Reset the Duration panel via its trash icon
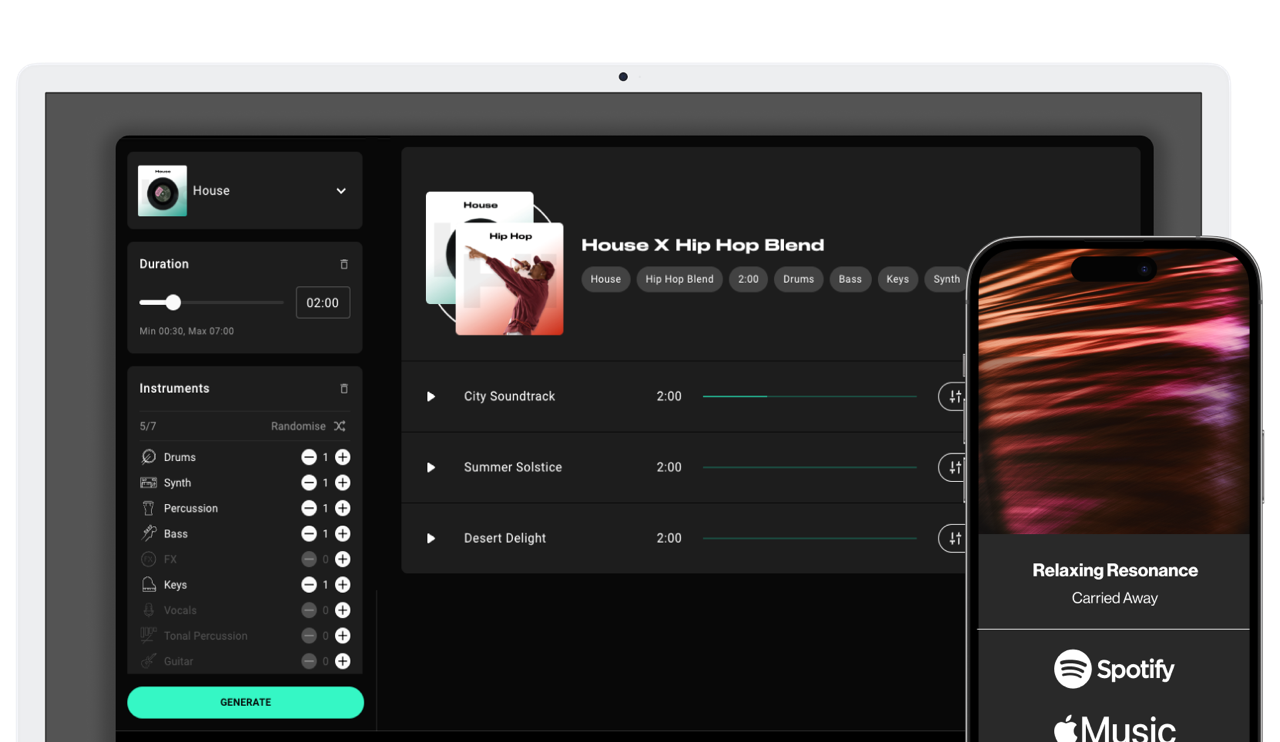Screen dimensions: 1280x742 click(343, 264)
